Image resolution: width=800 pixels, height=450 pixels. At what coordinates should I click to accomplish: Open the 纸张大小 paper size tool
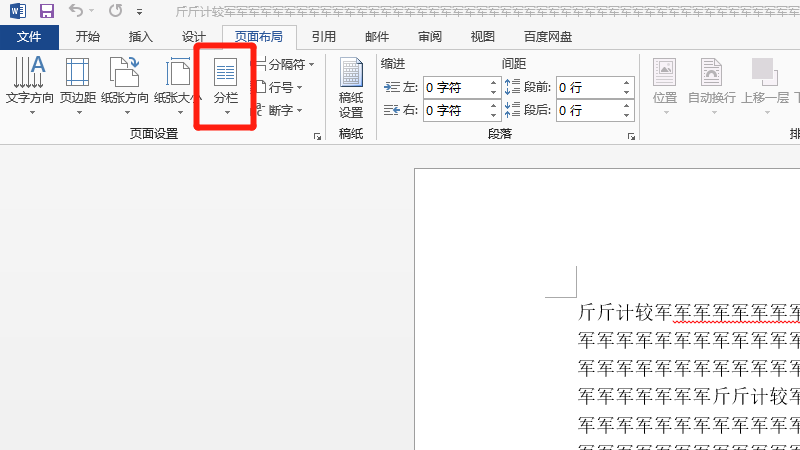point(177,85)
